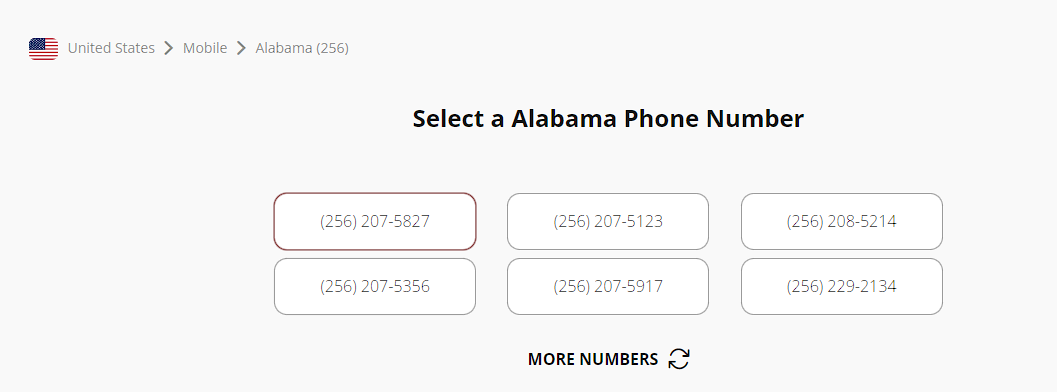Click the highlighted number ending in 5827
Screen dimensions: 1057x392
click(375, 222)
